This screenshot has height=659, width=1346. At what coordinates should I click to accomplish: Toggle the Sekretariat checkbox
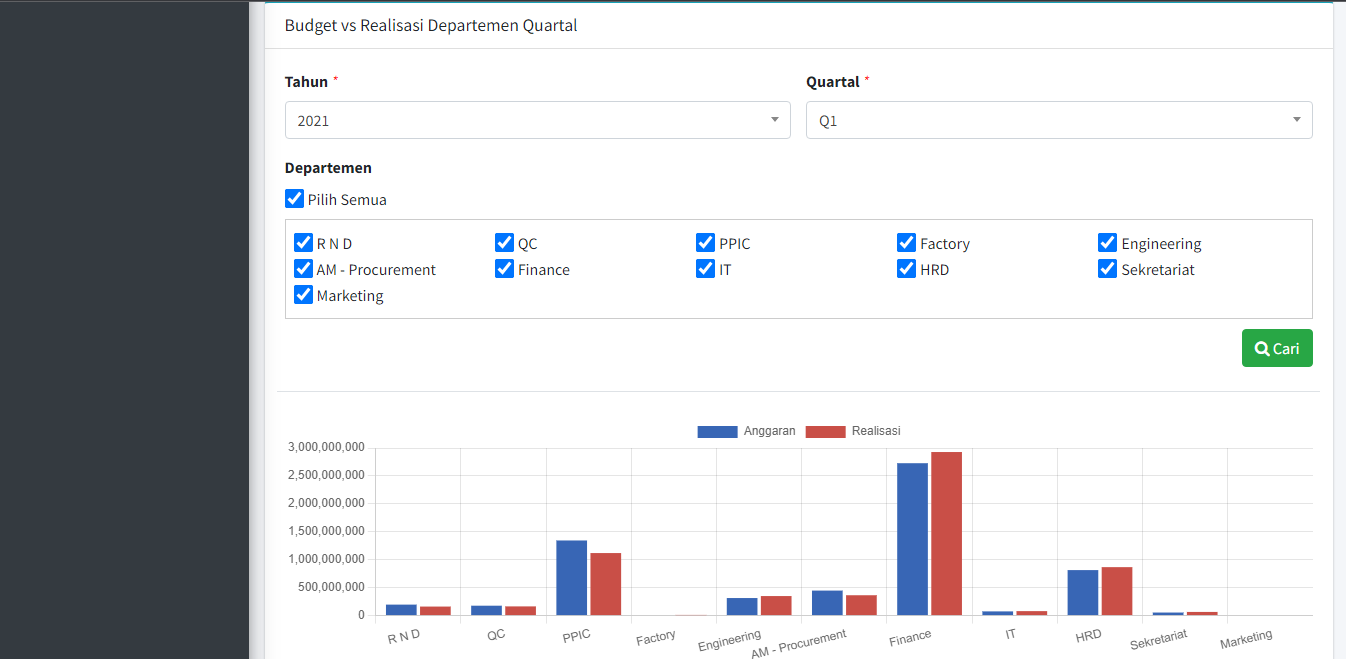click(x=1107, y=269)
